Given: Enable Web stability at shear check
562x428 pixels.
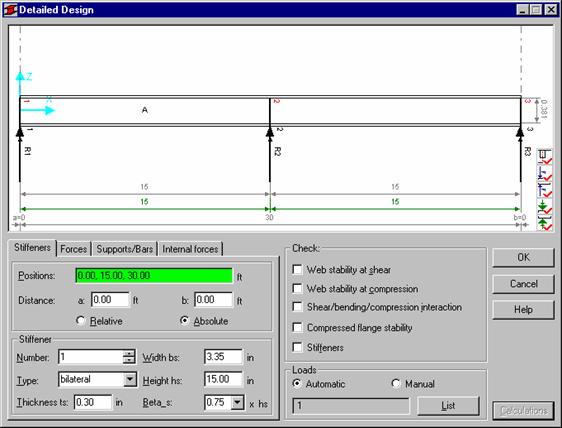Looking at the screenshot, I should click(297, 270).
